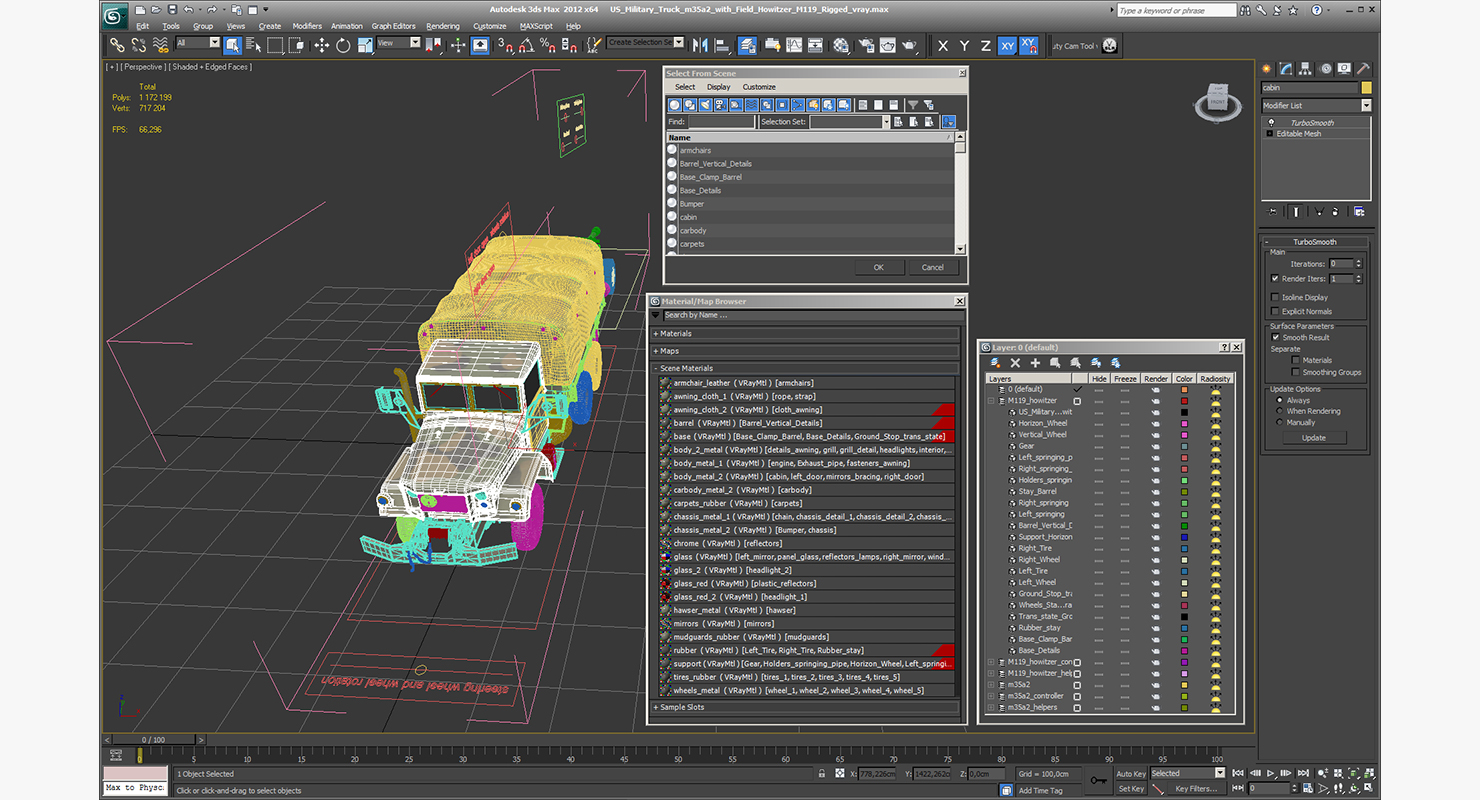Click OK in Select From Scene
Image resolution: width=1480 pixels, height=800 pixels.
(x=879, y=267)
